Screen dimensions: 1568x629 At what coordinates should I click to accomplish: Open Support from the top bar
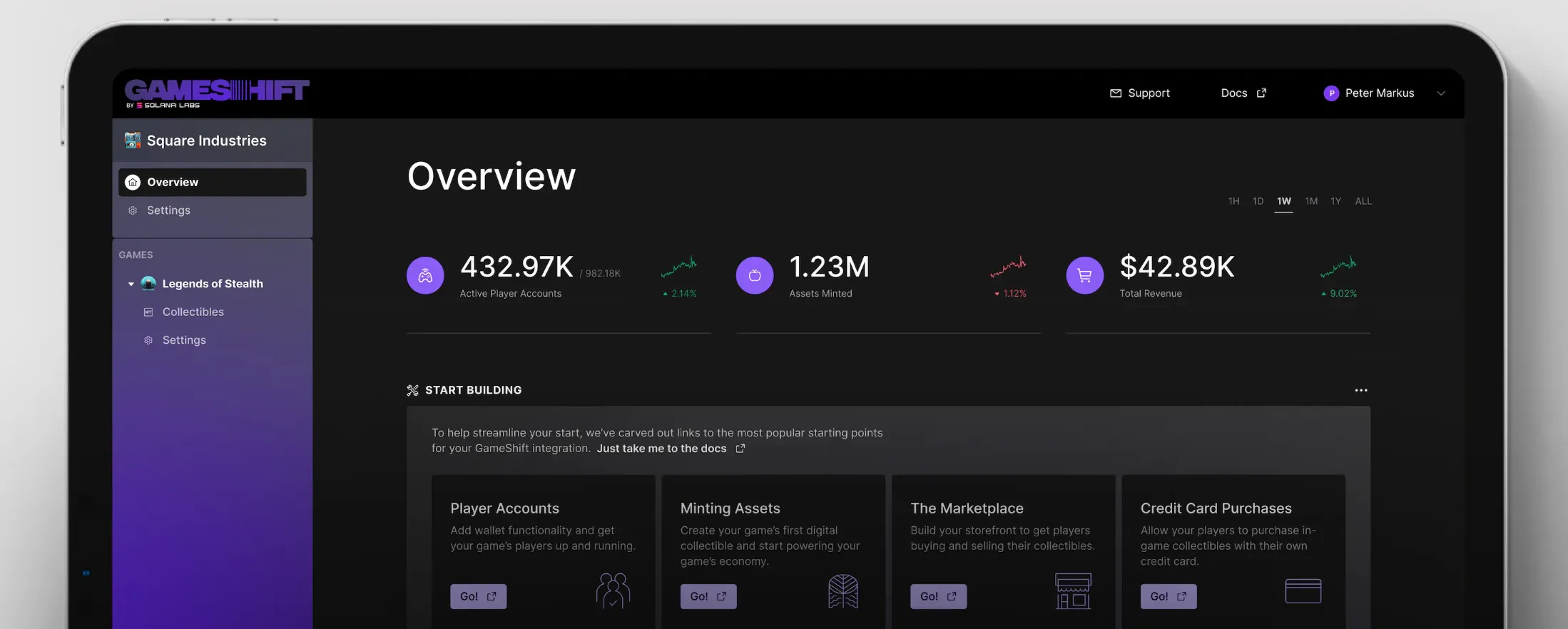(1139, 93)
